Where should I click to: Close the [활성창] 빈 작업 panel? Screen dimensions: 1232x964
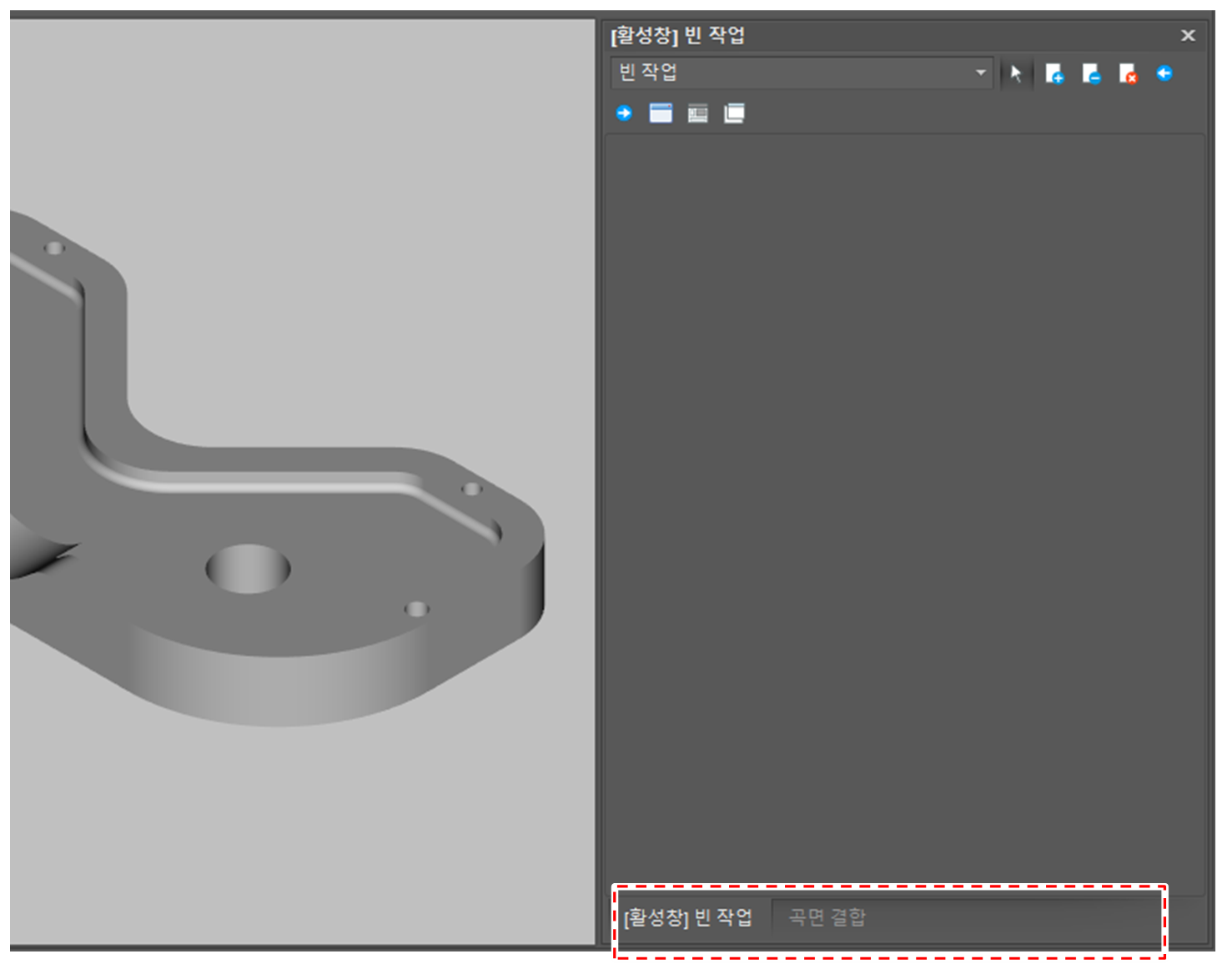[x=1188, y=35]
